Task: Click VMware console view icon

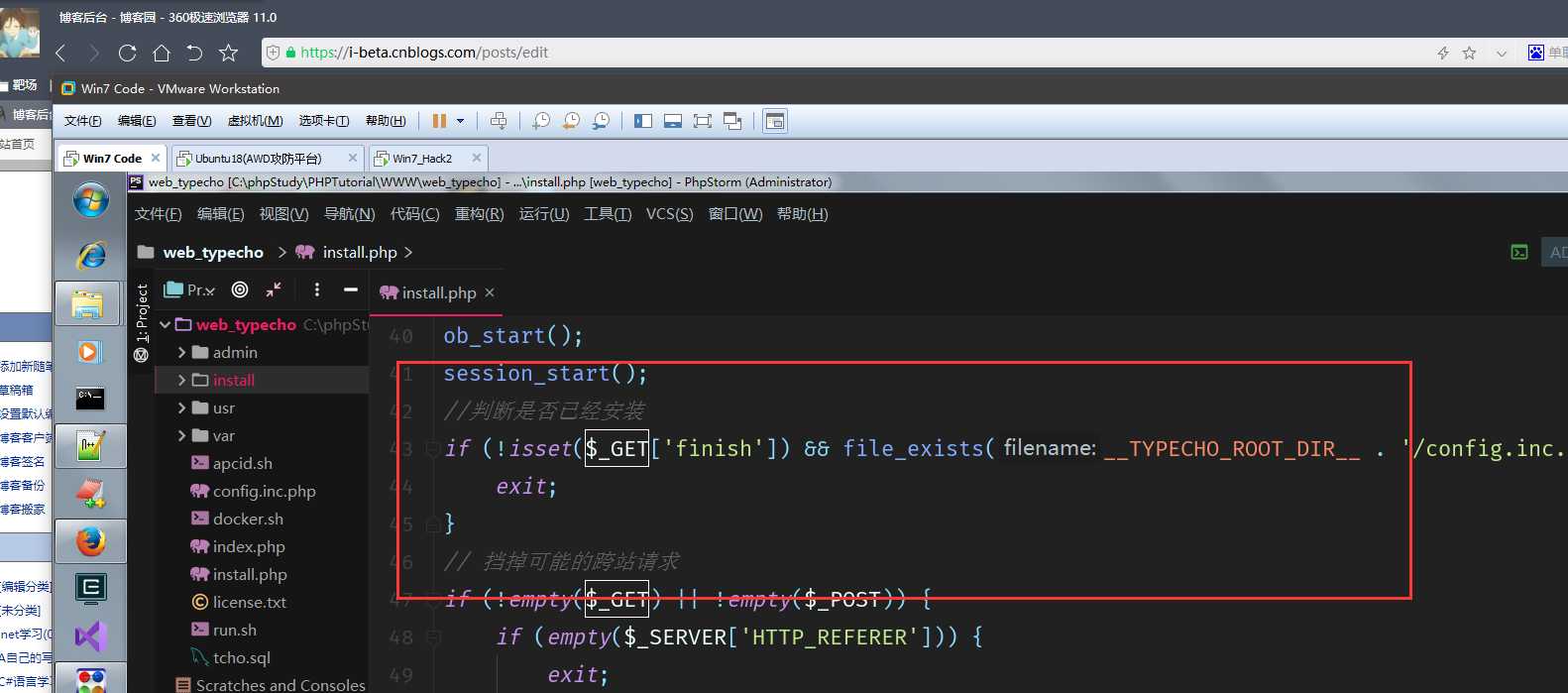Action: click(x=775, y=121)
